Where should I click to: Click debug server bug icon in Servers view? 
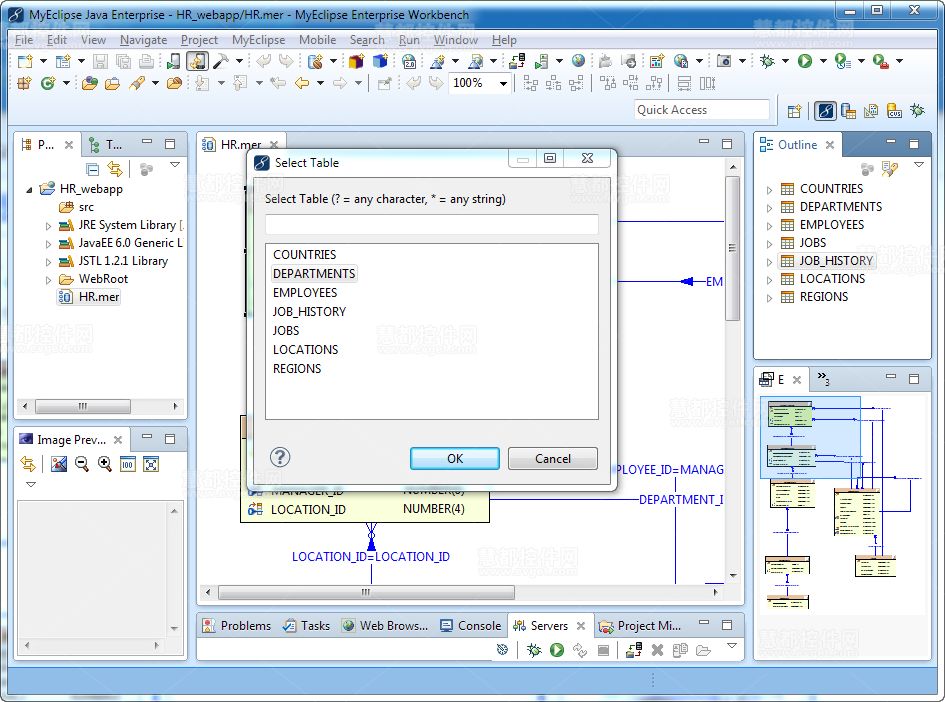pos(535,650)
